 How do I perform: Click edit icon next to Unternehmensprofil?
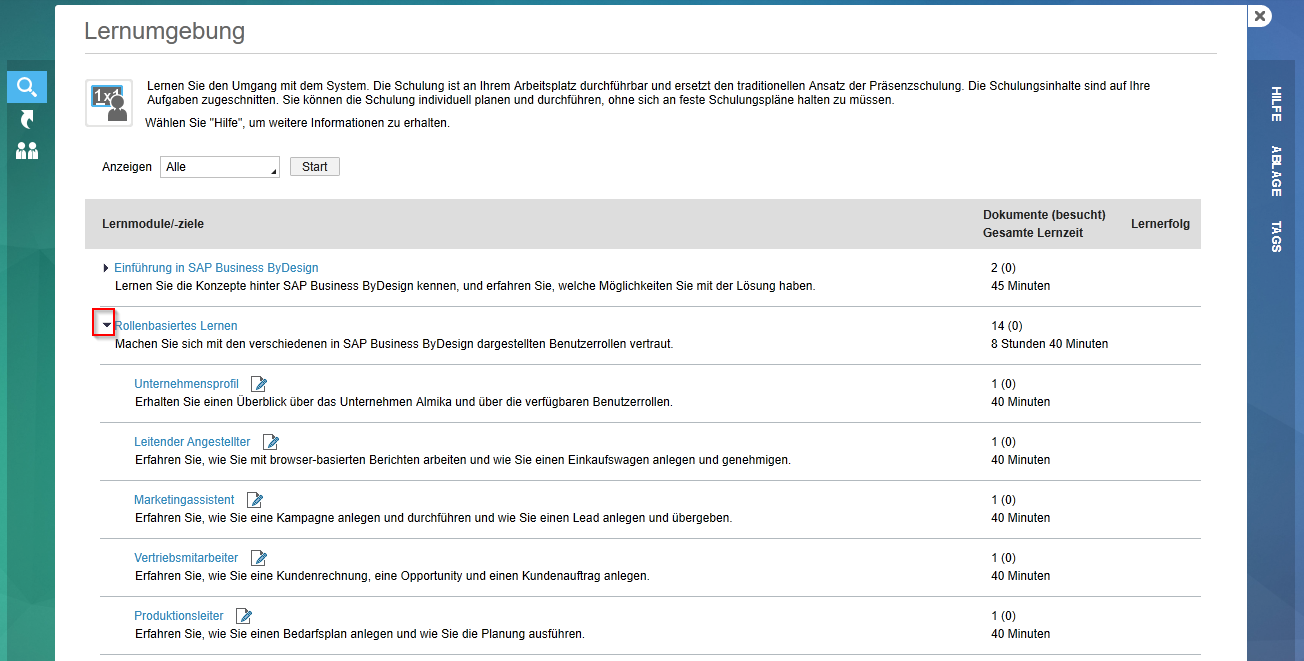click(259, 384)
